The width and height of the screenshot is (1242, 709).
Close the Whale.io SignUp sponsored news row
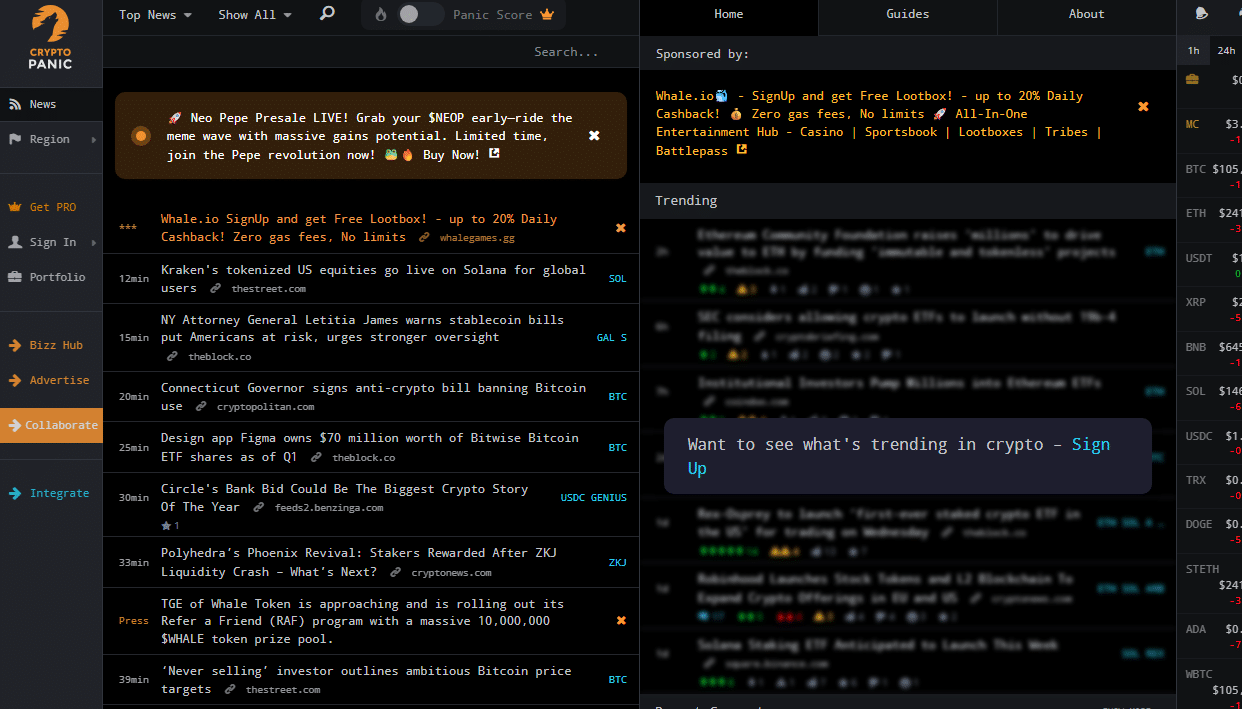point(620,228)
